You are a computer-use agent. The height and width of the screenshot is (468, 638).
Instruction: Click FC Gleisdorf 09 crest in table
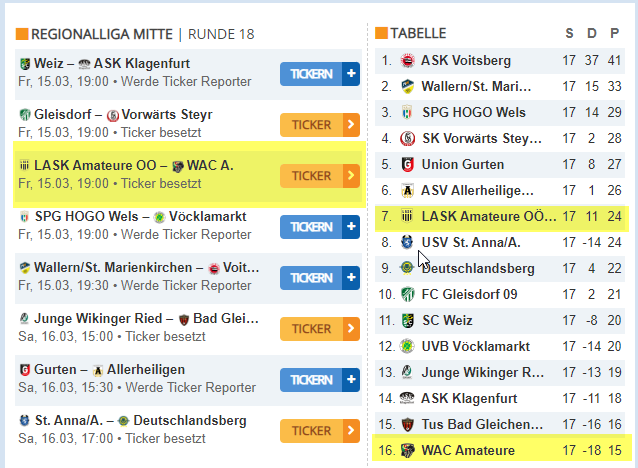(407, 294)
